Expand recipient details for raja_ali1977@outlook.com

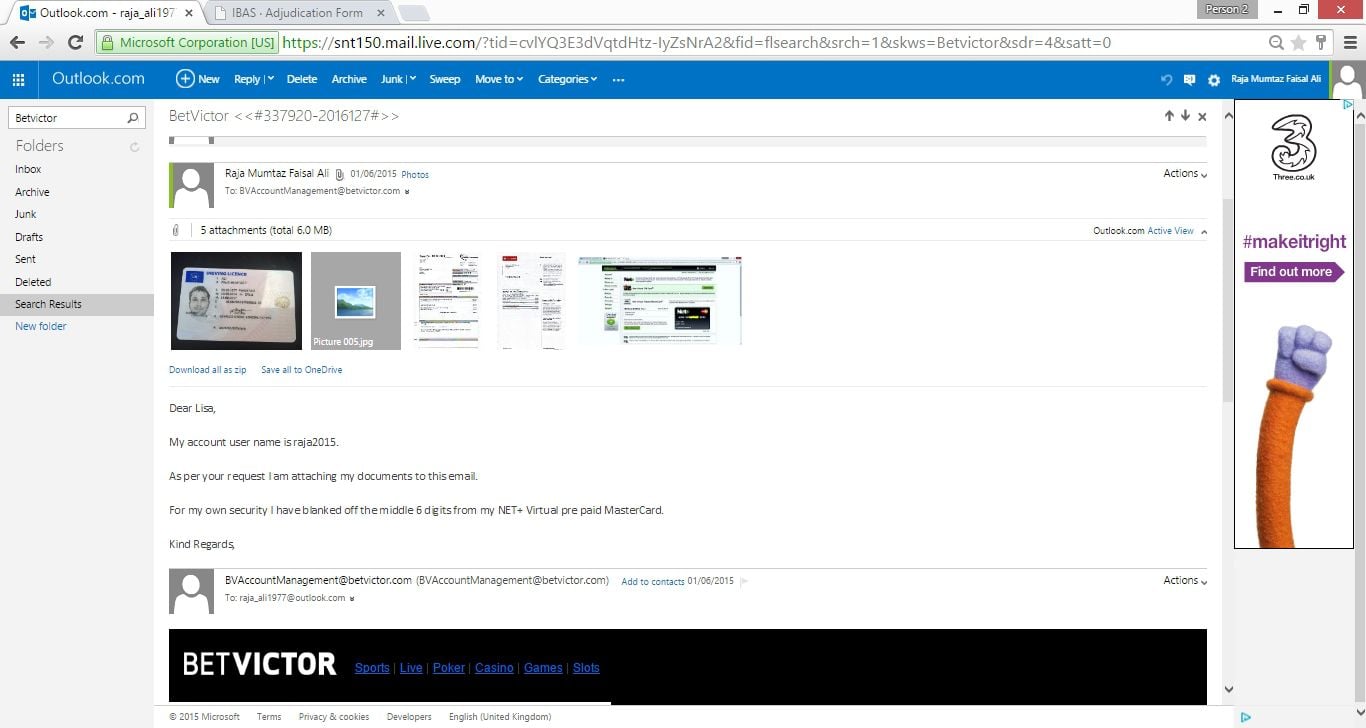point(351,598)
